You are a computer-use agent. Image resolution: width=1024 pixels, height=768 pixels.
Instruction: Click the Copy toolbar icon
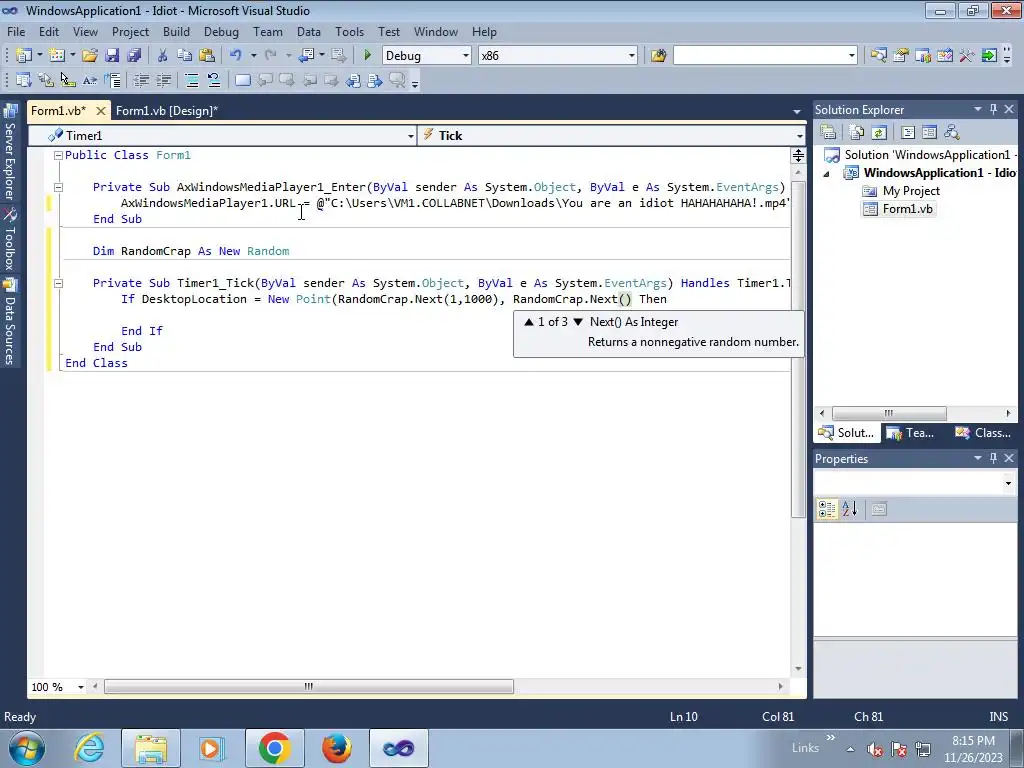click(185, 56)
